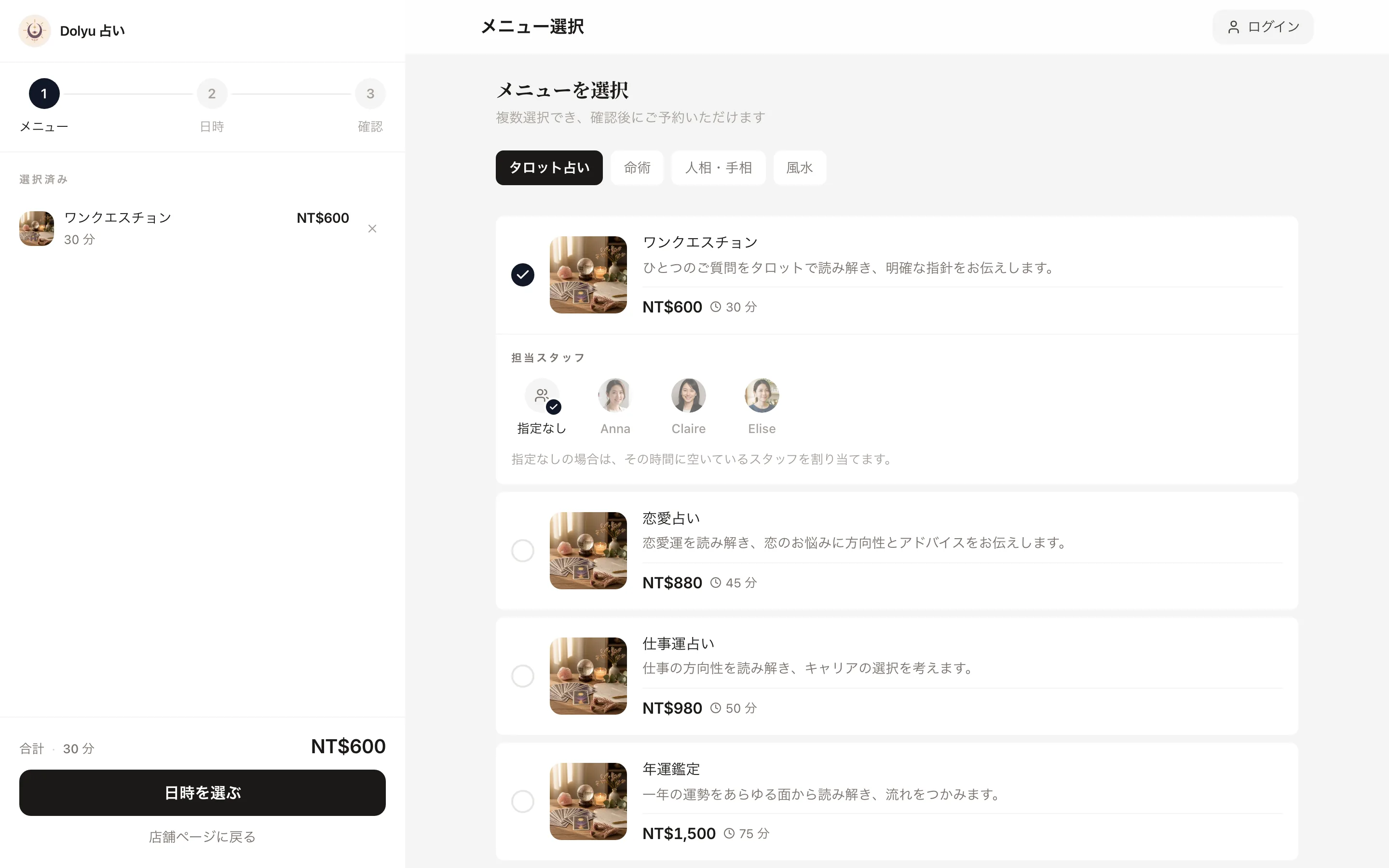Switch to the 命術 tab
Screen dimensions: 1389x868
pyautogui.click(x=637, y=168)
